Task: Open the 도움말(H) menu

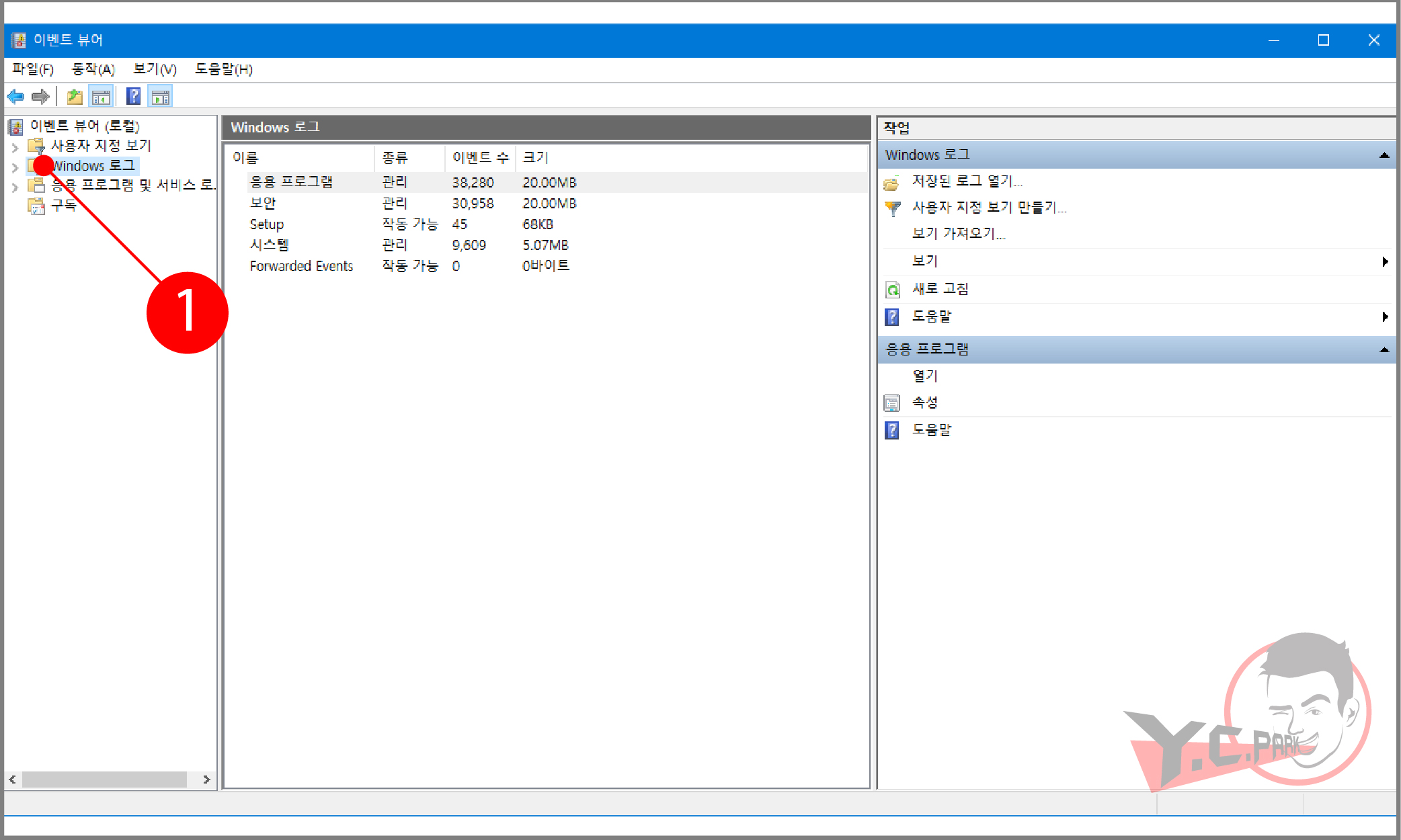Action: pyautogui.click(x=224, y=69)
